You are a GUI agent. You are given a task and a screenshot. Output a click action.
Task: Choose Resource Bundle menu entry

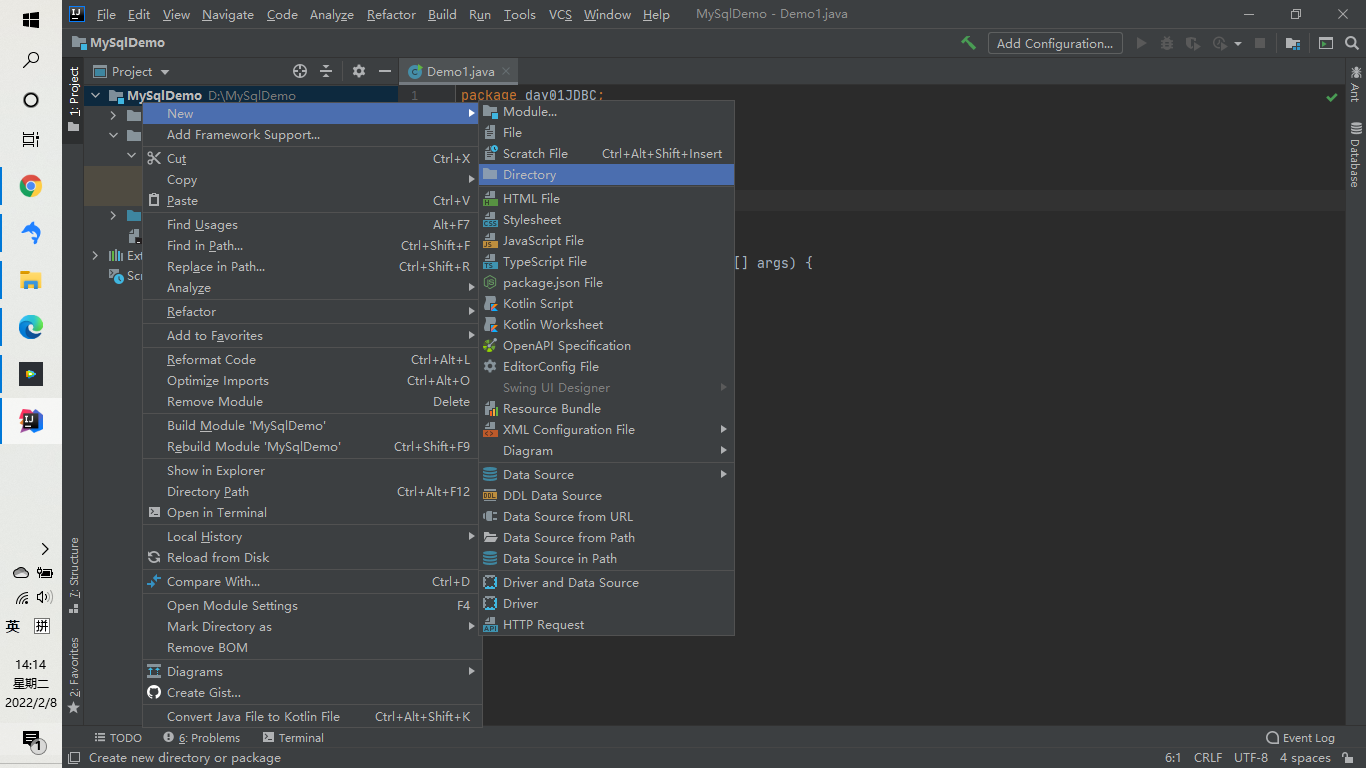point(606,409)
